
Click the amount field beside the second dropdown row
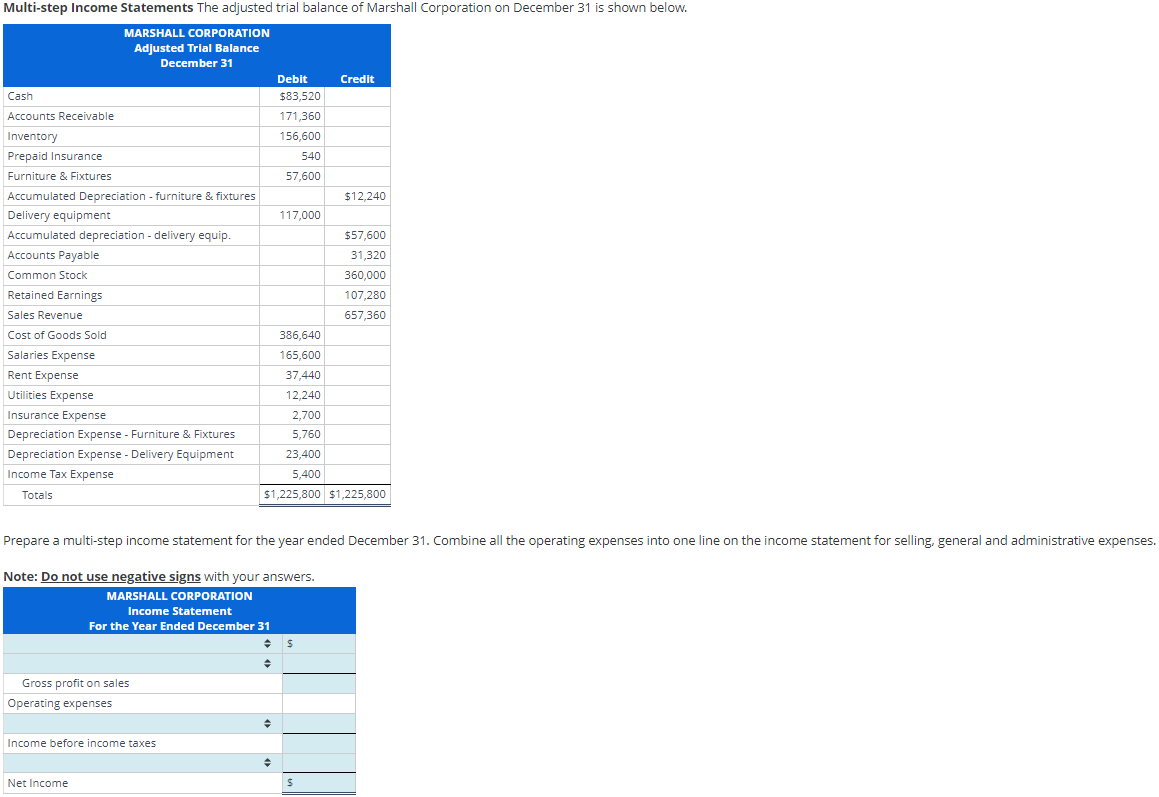point(317,661)
